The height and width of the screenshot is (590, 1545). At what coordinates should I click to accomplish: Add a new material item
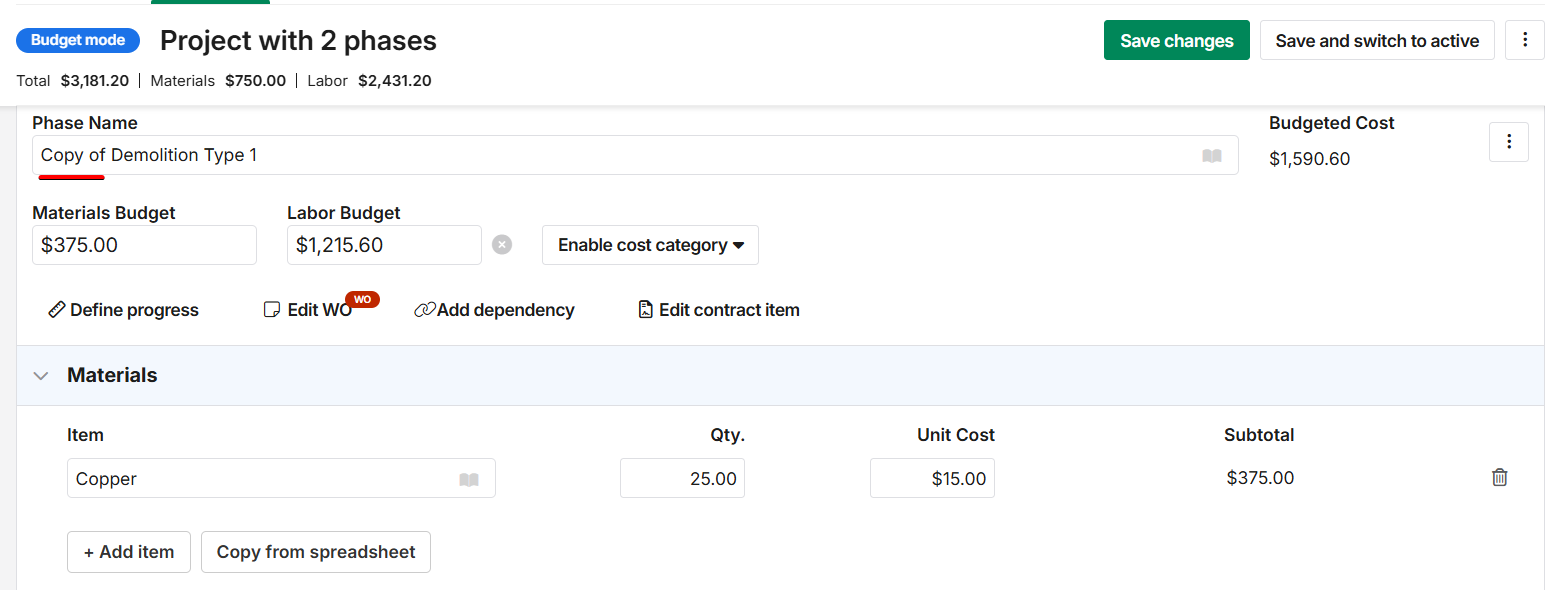point(129,552)
